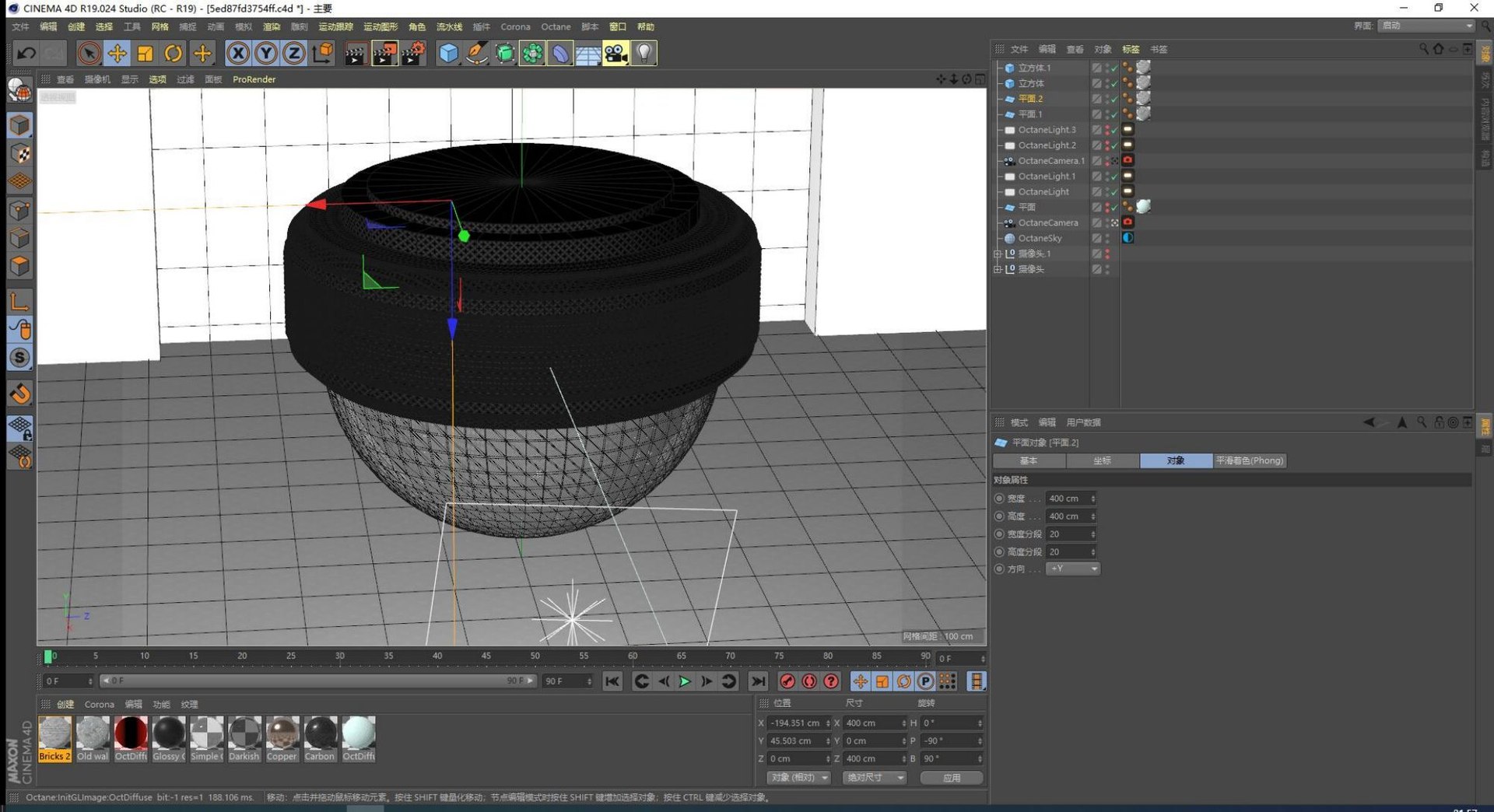This screenshot has height=812, width=1494.
Task: Open the Light object icon
Action: [644, 53]
